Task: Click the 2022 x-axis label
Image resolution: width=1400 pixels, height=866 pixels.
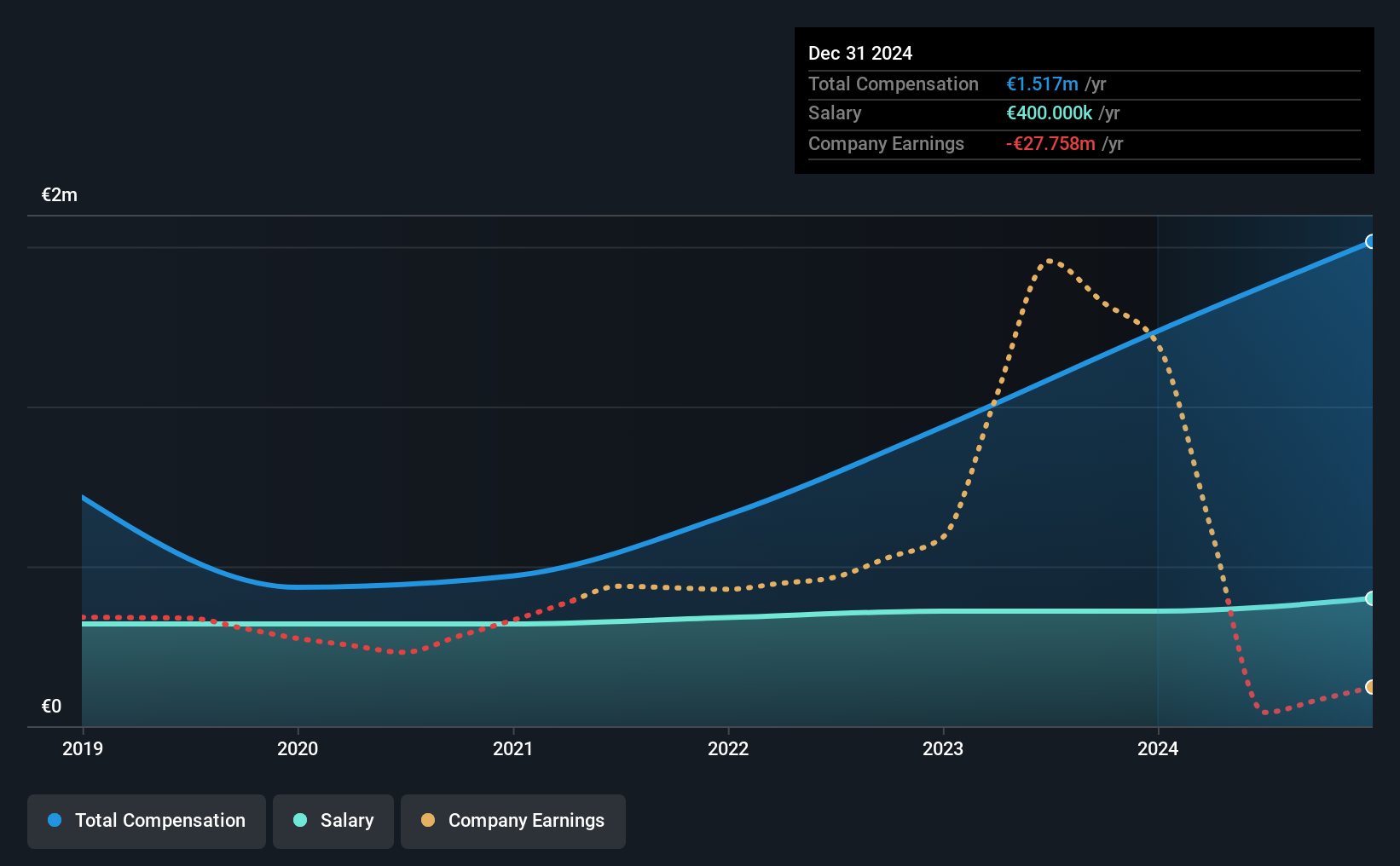Action: pos(728,748)
